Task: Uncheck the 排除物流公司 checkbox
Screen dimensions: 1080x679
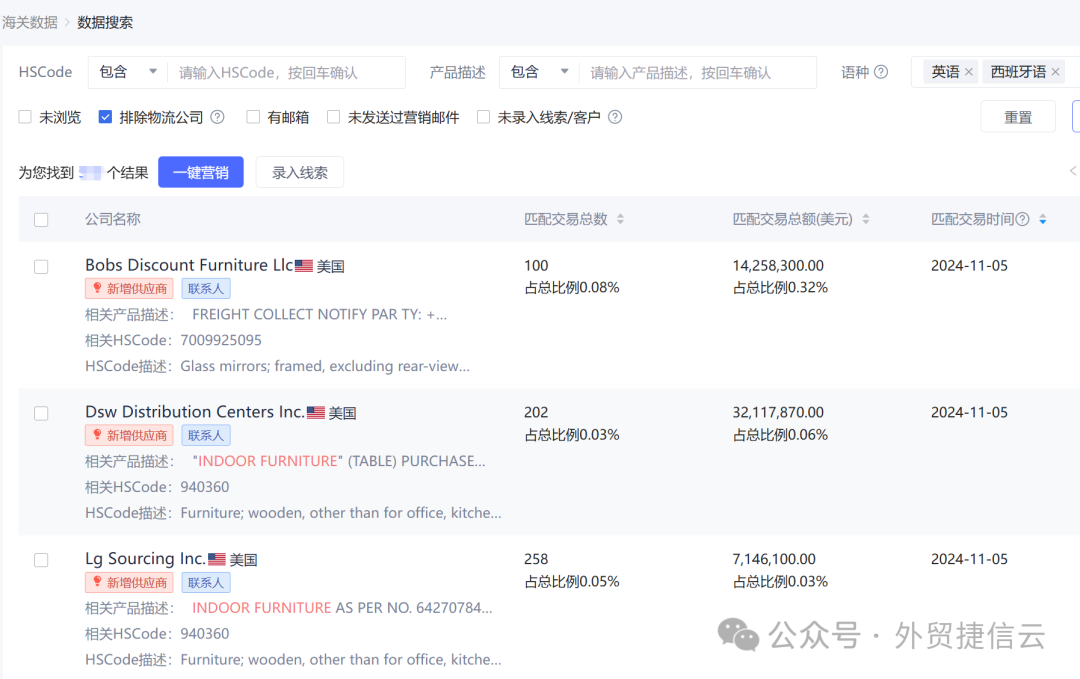Action: [x=105, y=116]
